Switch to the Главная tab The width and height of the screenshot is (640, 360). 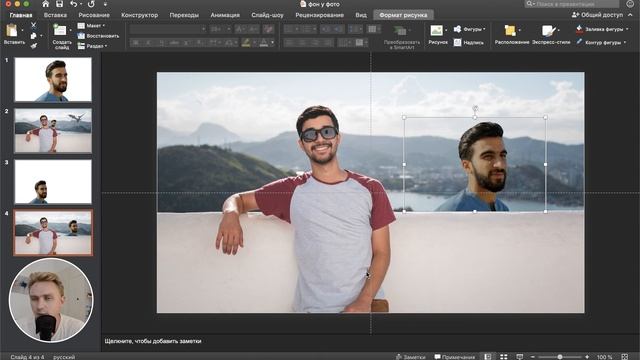[21, 15]
